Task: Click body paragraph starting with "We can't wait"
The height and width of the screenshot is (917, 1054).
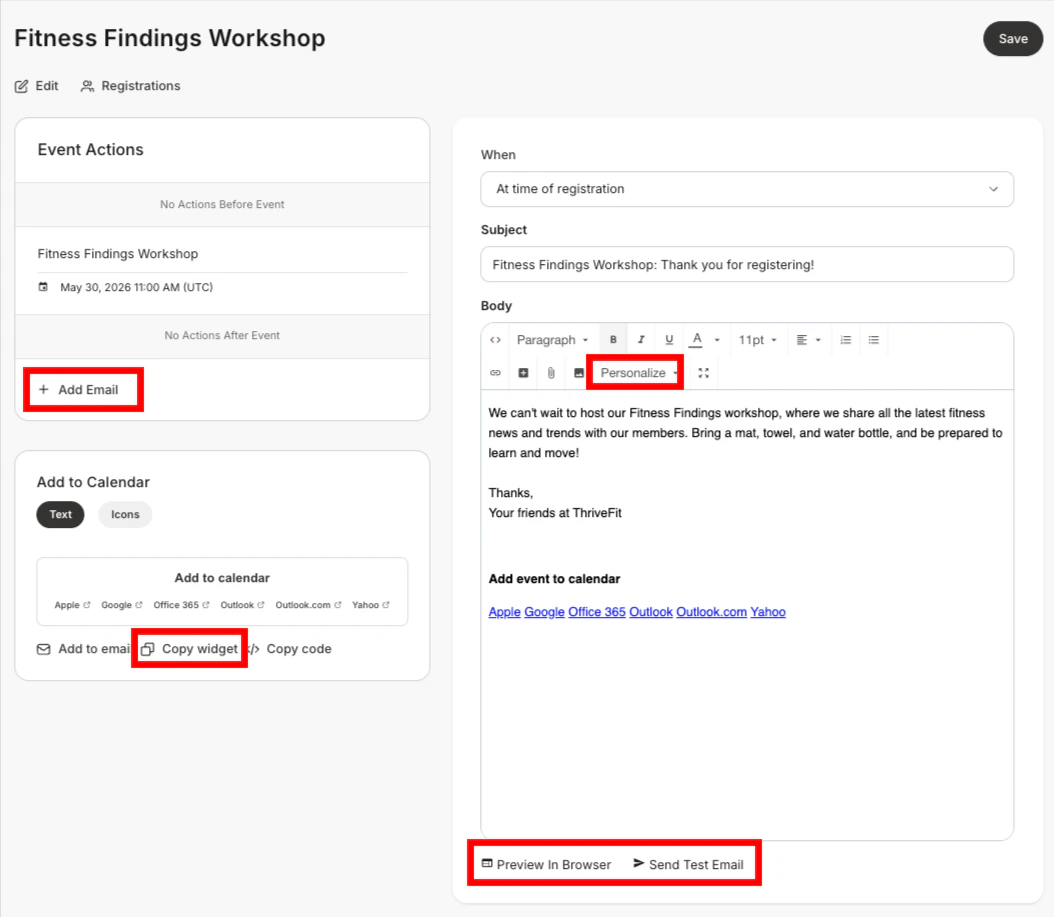Action: click(x=745, y=433)
